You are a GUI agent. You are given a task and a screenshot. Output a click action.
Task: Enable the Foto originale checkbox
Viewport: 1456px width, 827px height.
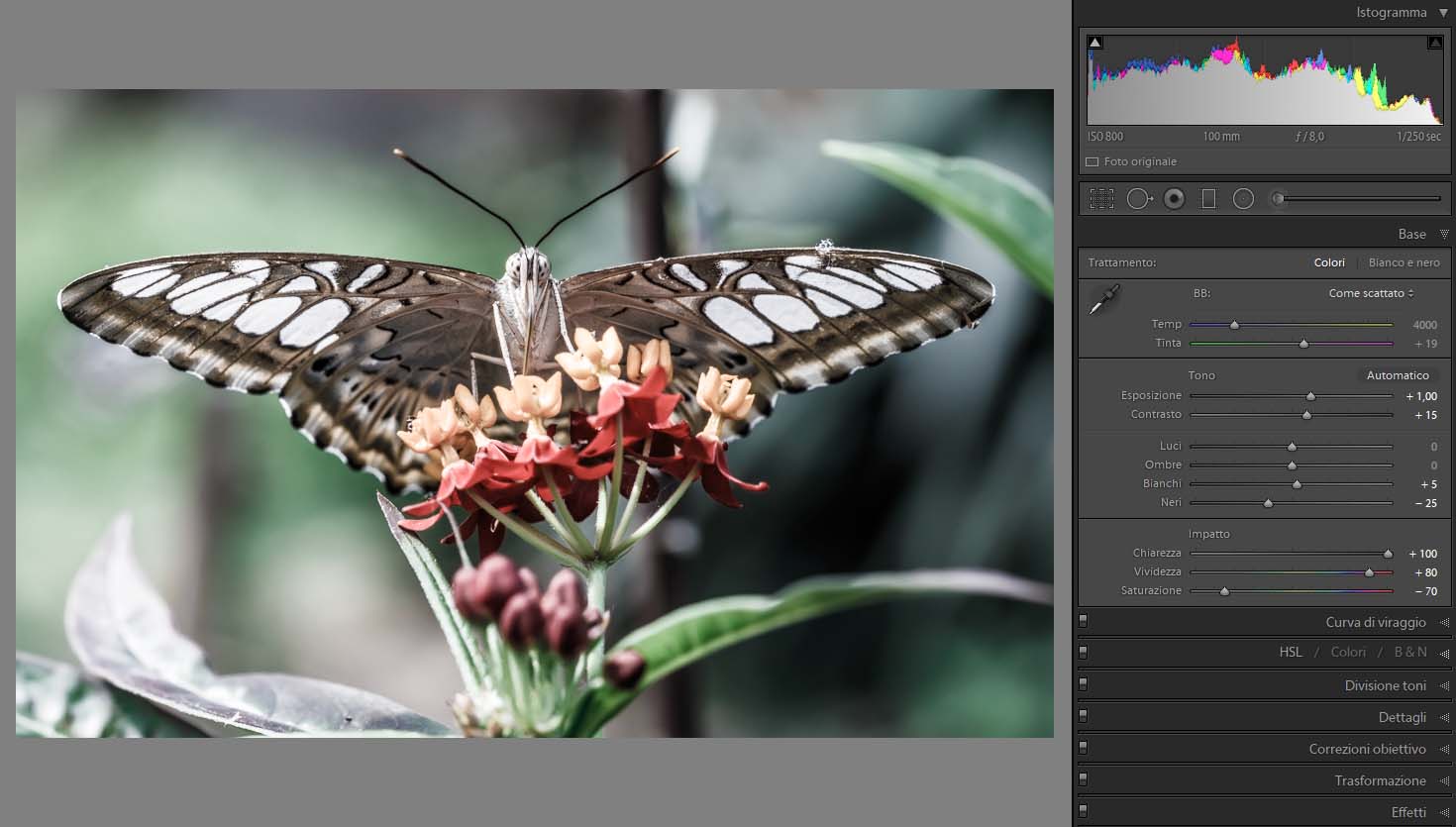click(1092, 161)
